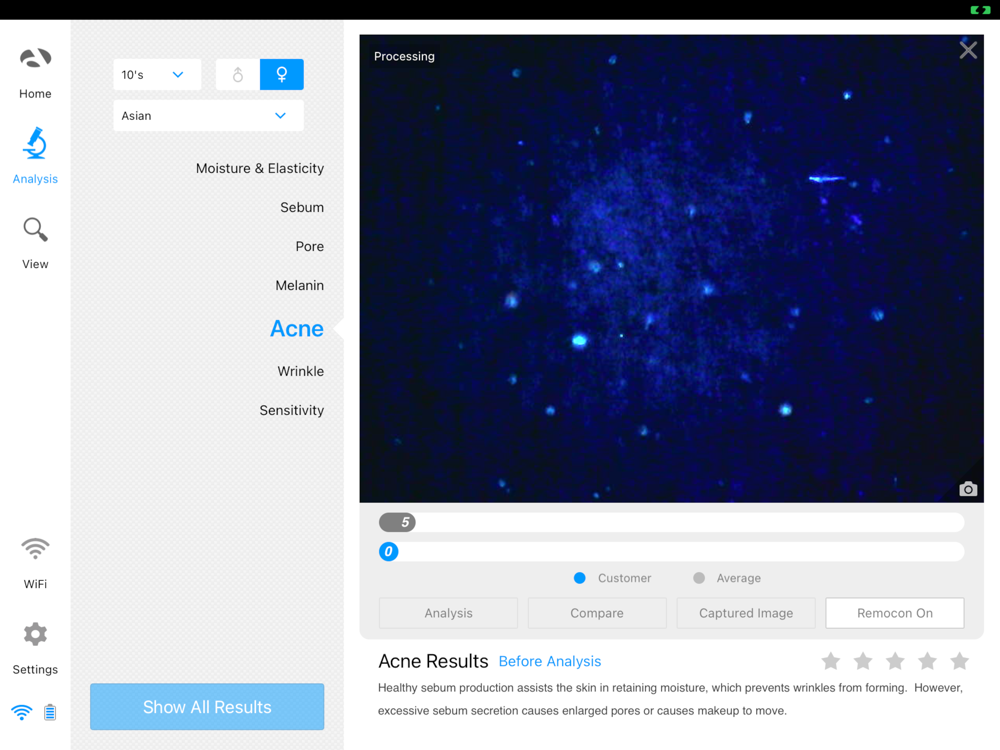Rate five stars in Acne Results

[x=959, y=661]
